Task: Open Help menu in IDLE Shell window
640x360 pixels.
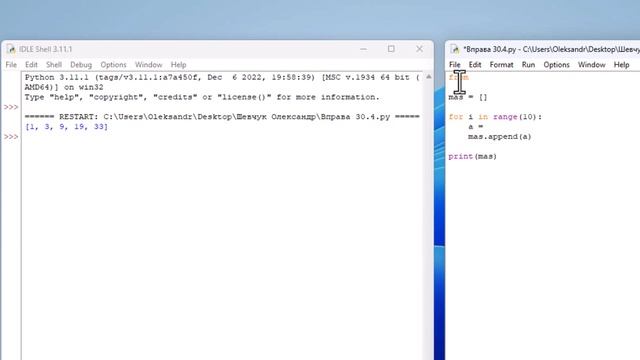Action: coord(178,65)
